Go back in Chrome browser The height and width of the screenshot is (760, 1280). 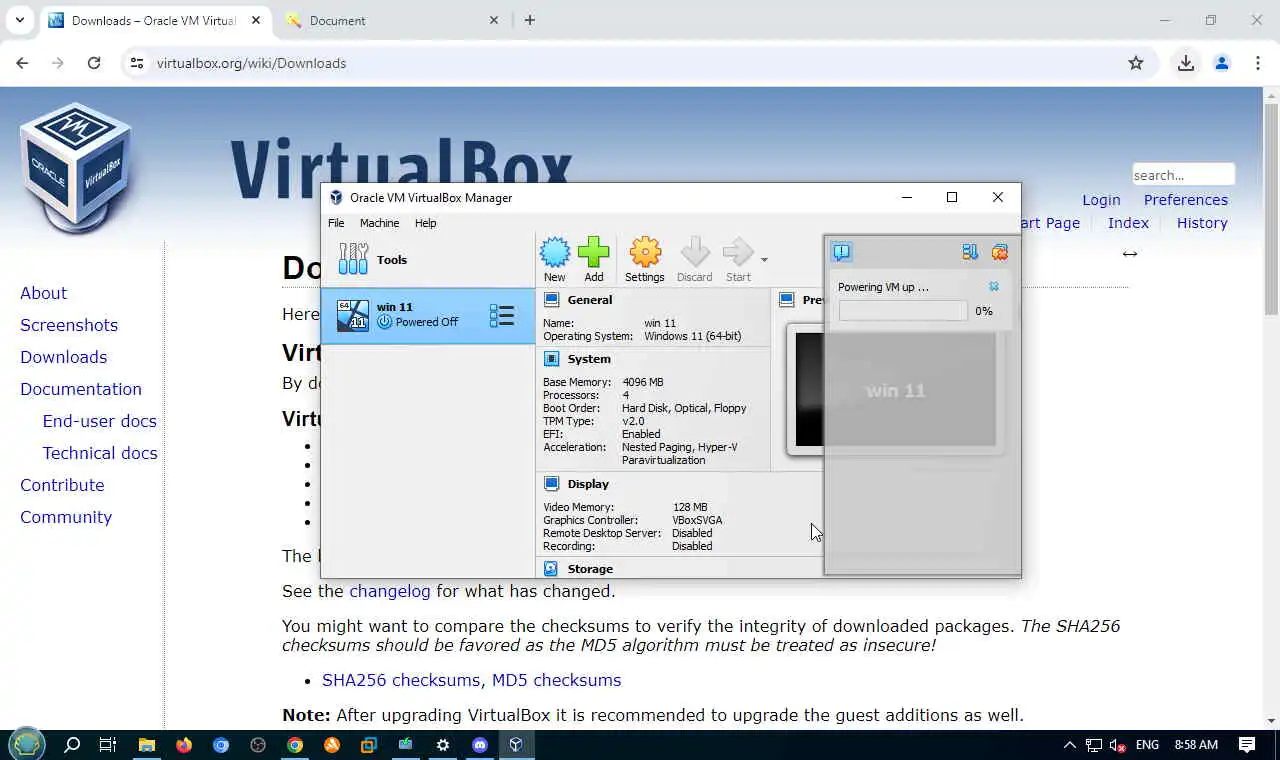[22, 63]
